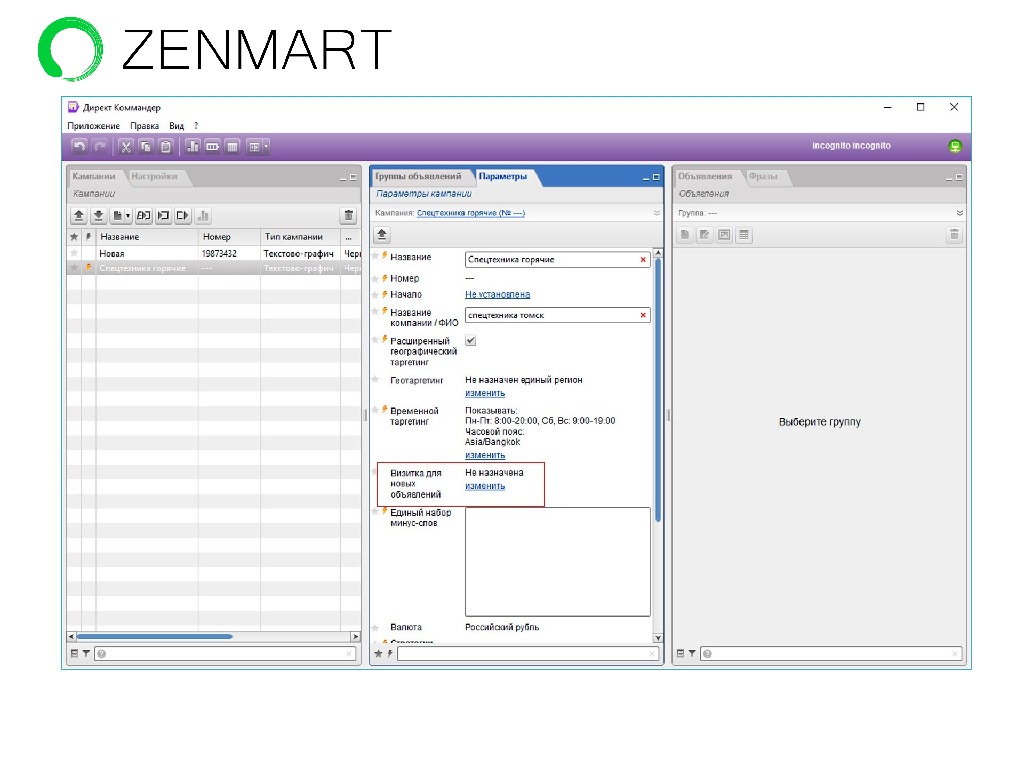Select the Объявления tab

pos(705,176)
